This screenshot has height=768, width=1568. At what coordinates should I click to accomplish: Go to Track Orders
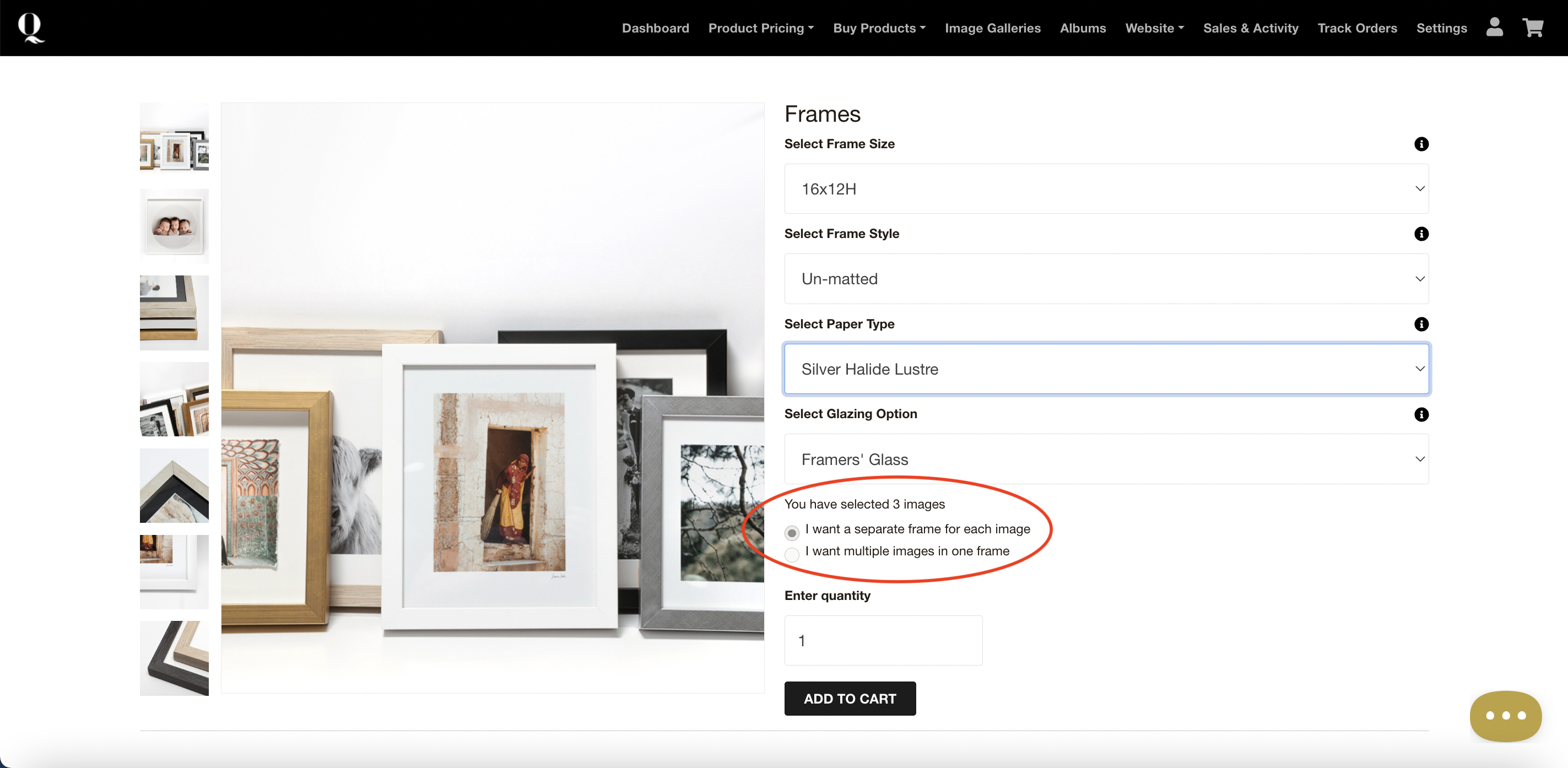(x=1357, y=28)
